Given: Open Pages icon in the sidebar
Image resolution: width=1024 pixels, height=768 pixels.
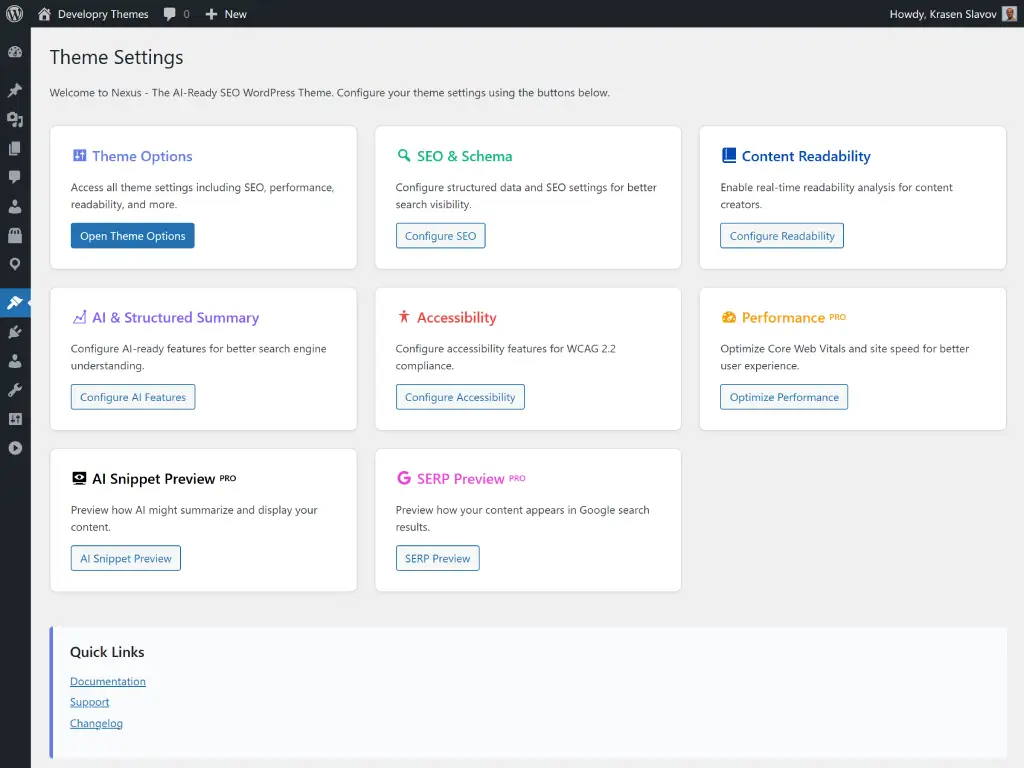Looking at the screenshot, I should (x=15, y=149).
